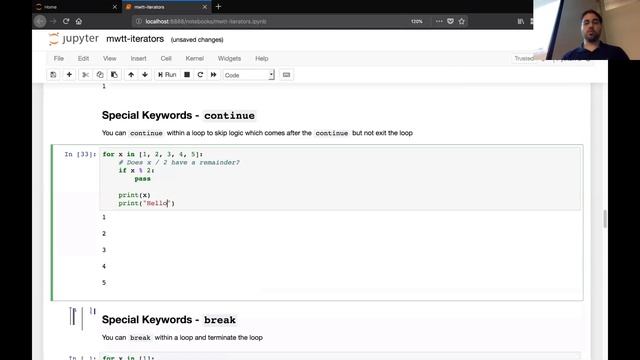Copy selected cells icon
Screen dimensions: 640x360
(x=100, y=75)
